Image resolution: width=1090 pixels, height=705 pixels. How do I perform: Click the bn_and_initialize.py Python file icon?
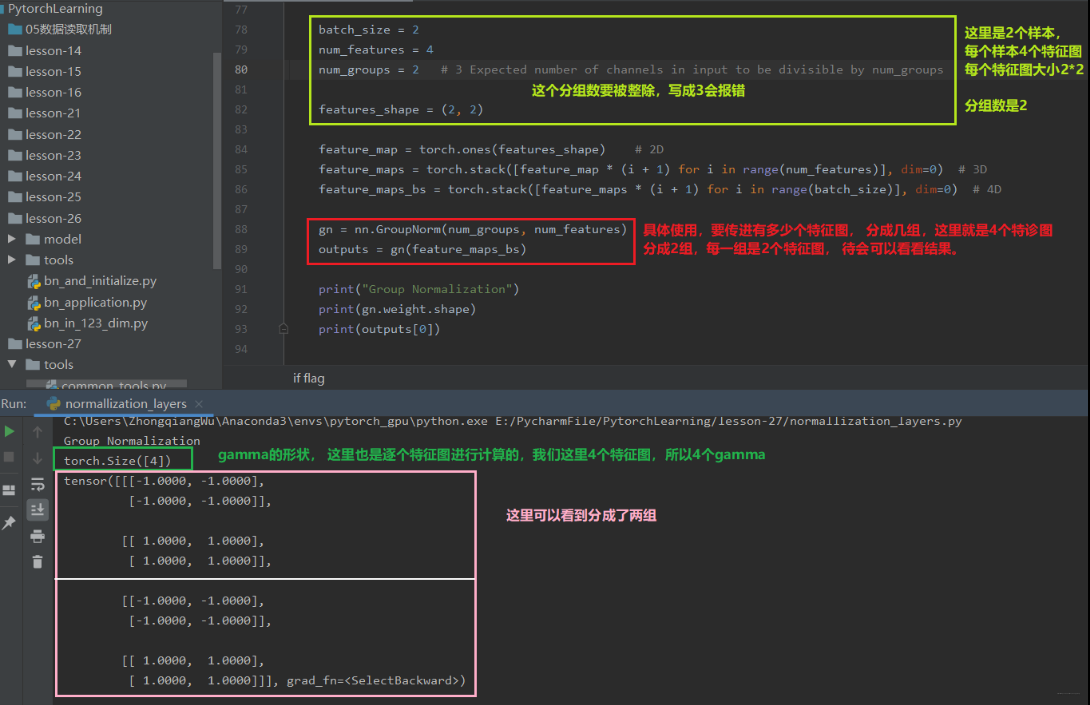tap(33, 281)
